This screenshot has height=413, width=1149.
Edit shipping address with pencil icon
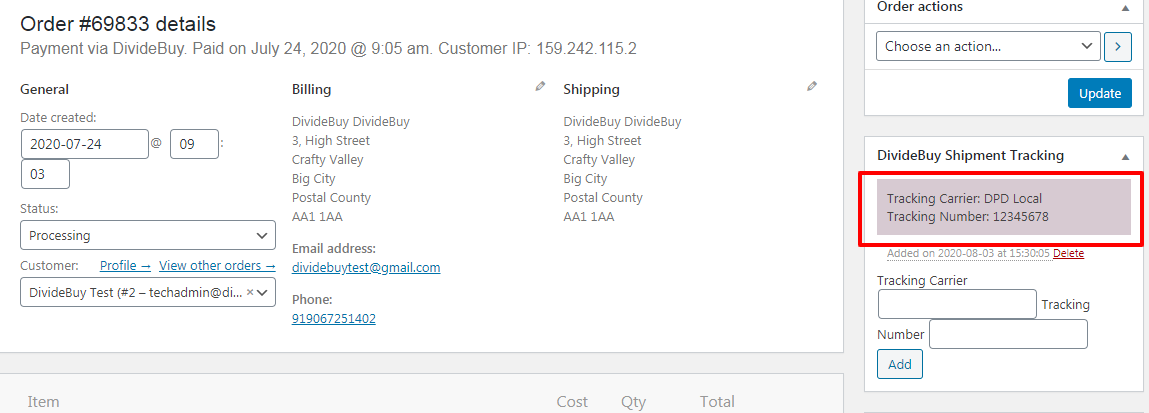[812, 87]
